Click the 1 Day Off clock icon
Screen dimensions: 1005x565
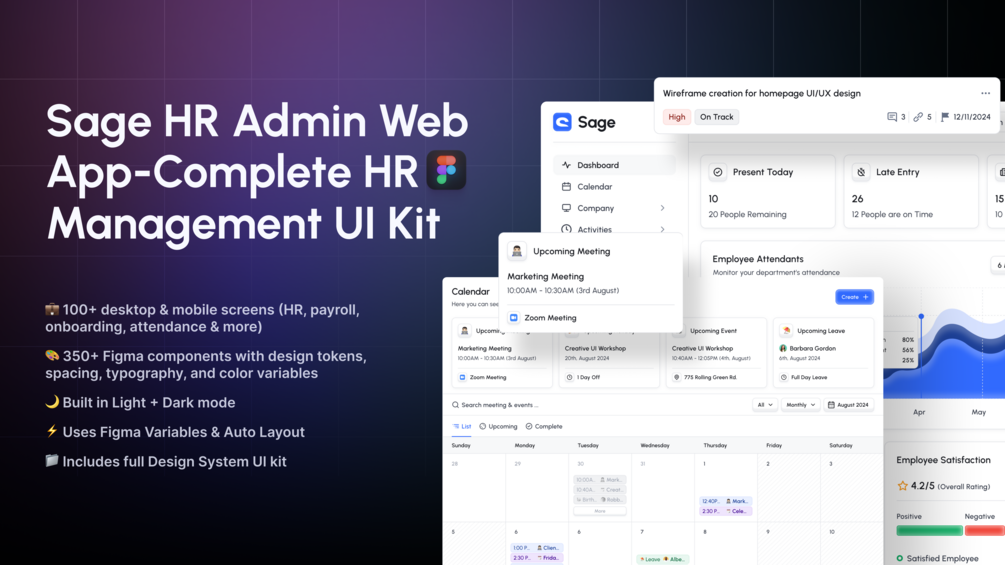[x=569, y=377]
